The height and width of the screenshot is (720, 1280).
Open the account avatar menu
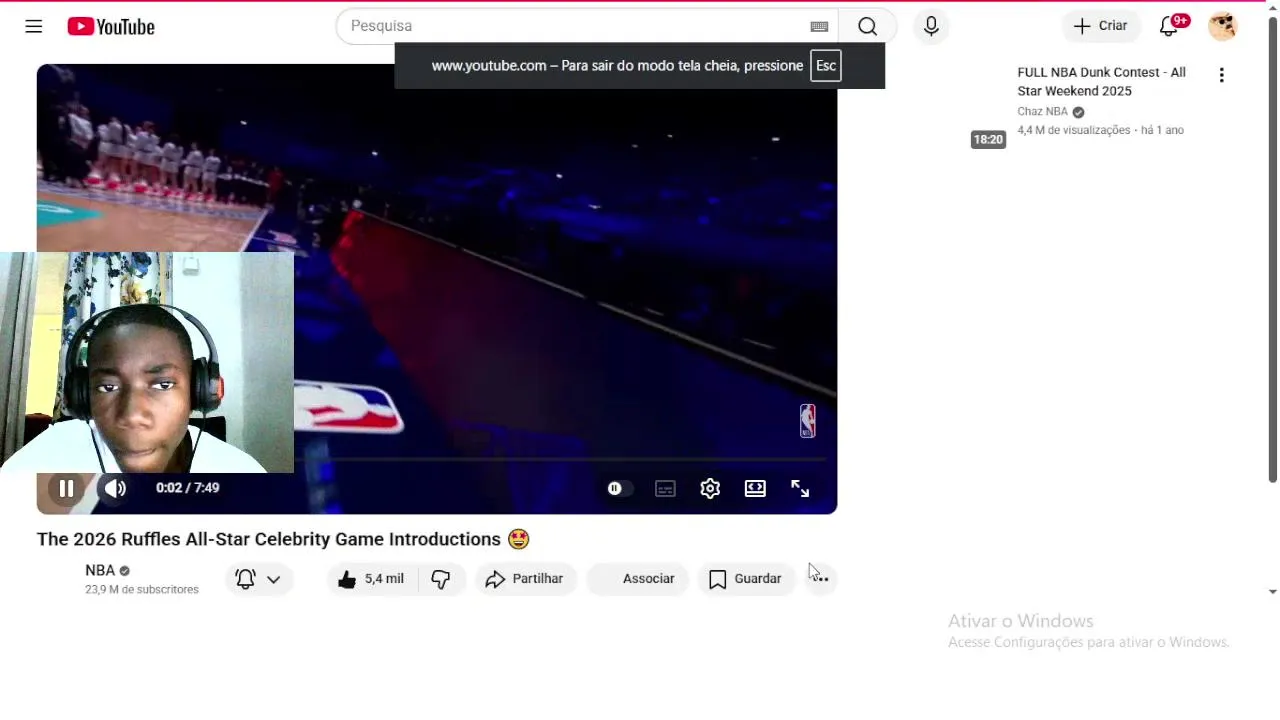tap(1223, 26)
